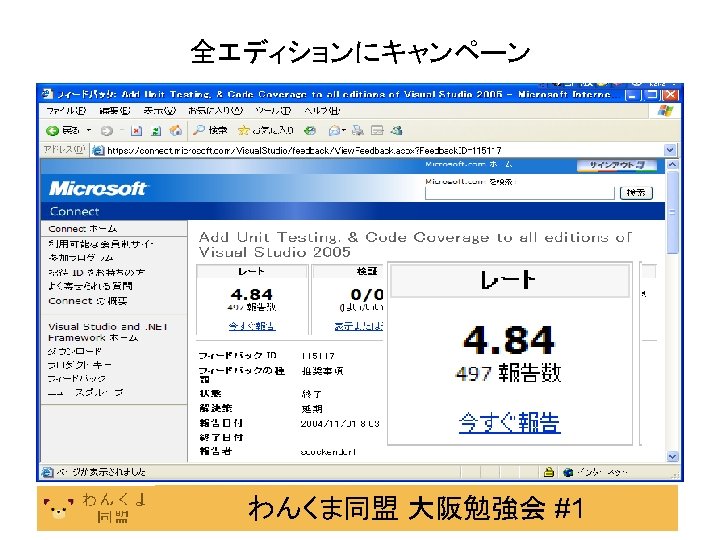Click the Windows flag logo near menu bar
The image size is (720, 540).
click(x=665, y=111)
